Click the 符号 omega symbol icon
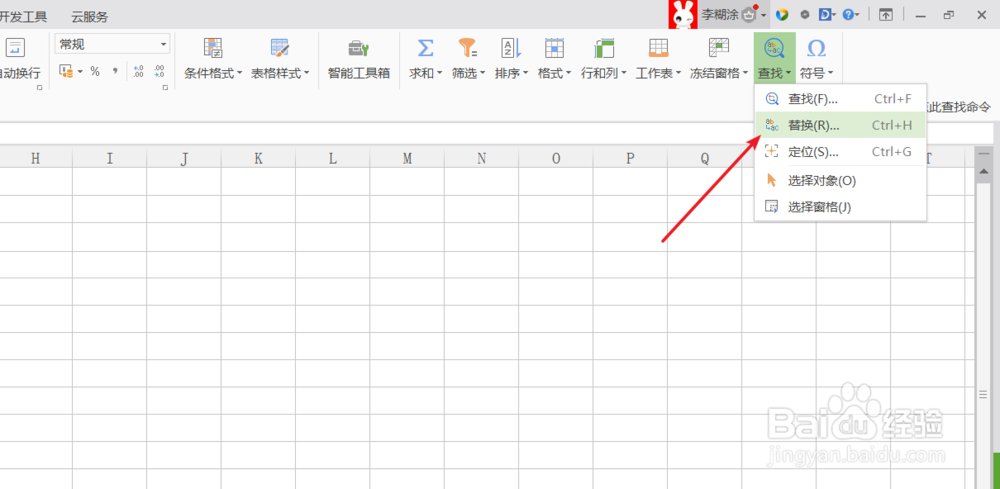Image resolution: width=1000 pixels, height=489 pixels. coord(816,48)
